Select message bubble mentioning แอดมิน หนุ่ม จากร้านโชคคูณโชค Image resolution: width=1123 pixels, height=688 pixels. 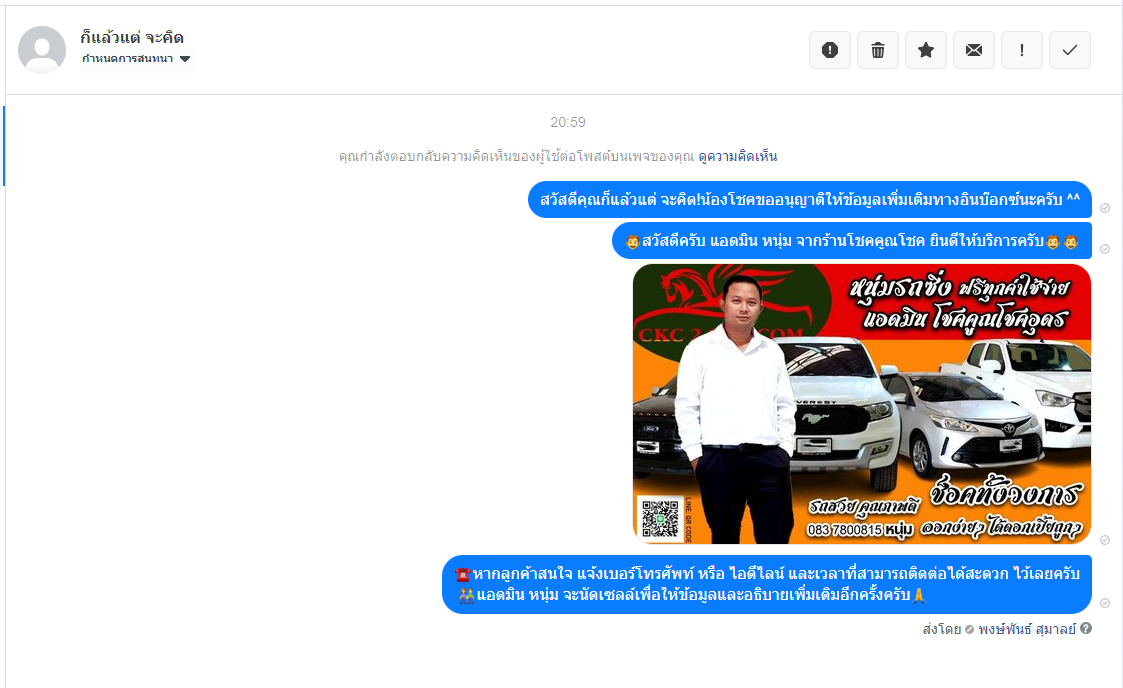[852, 241]
